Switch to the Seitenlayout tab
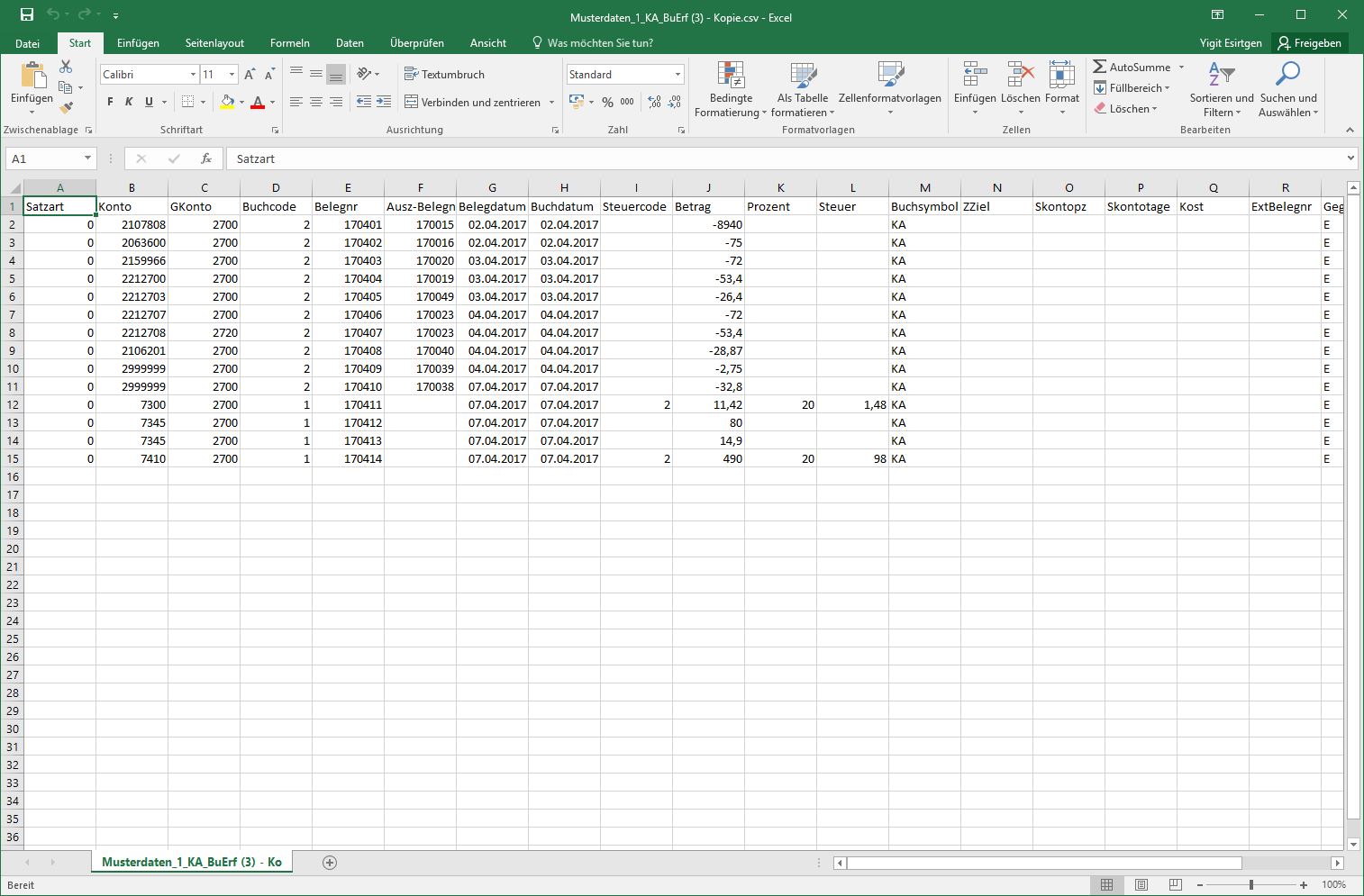This screenshot has height=896, width=1364. [x=214, y=43]
